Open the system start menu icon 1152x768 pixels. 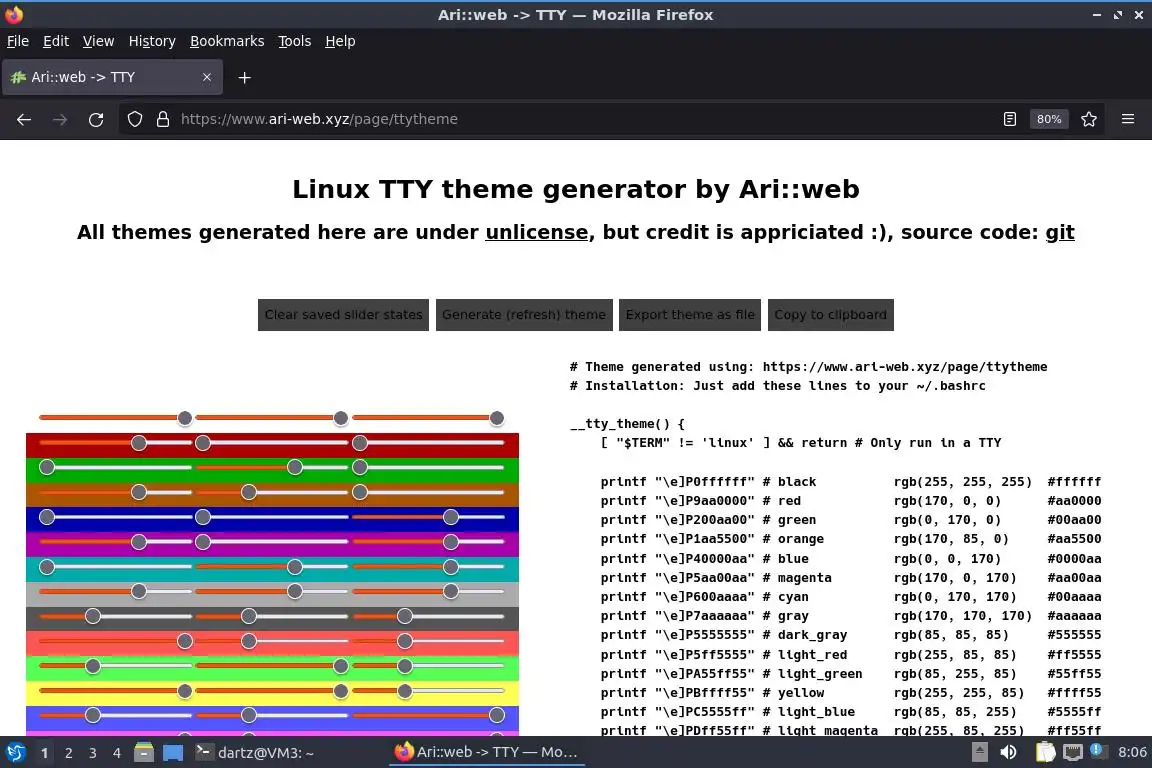pos(15,753)
